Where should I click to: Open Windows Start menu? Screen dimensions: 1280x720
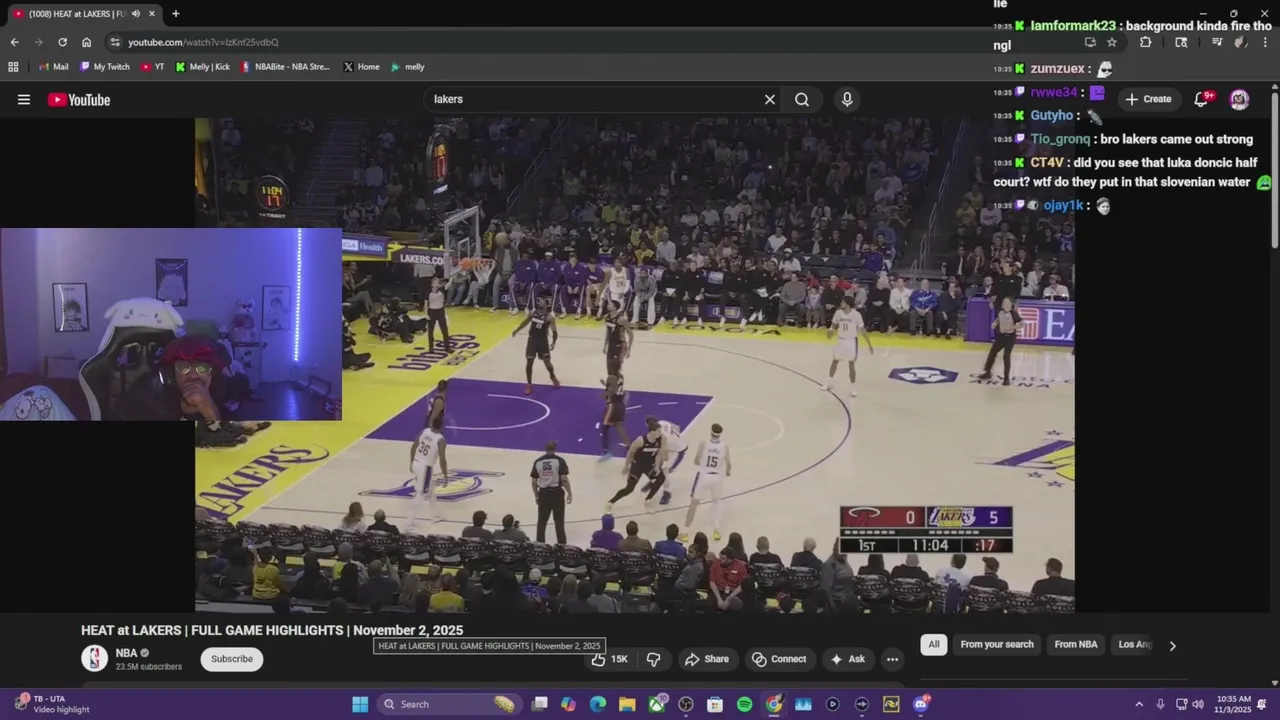[360, 704]
